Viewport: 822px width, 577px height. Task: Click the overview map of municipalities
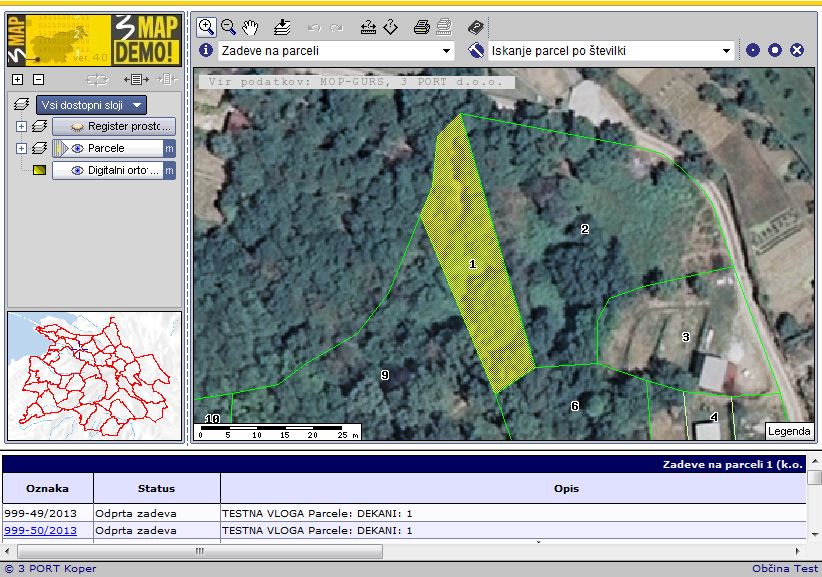[94, 376]
